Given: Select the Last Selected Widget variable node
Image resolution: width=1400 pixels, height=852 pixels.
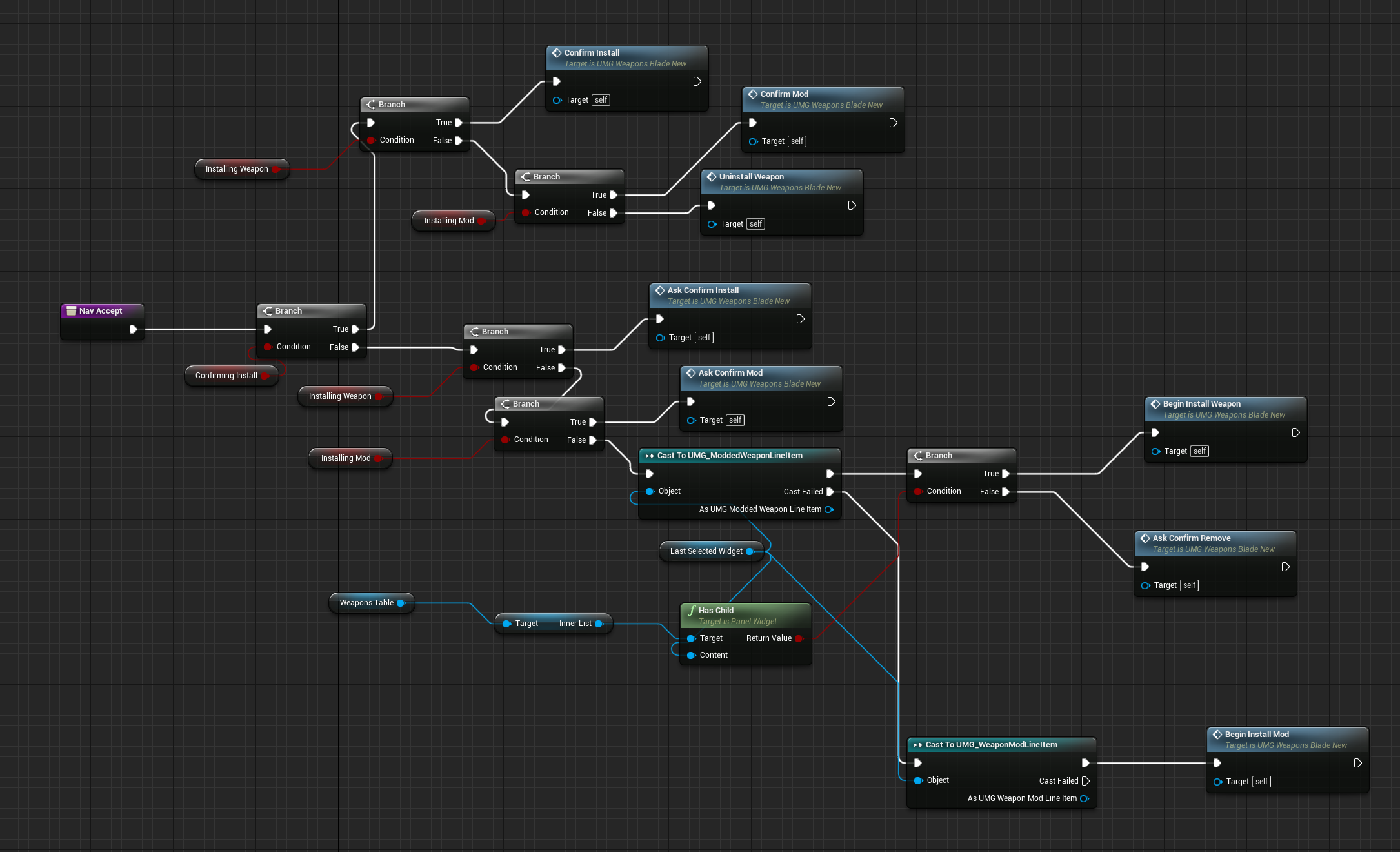Looking at the screenshot, I should (x=712, y=551).
